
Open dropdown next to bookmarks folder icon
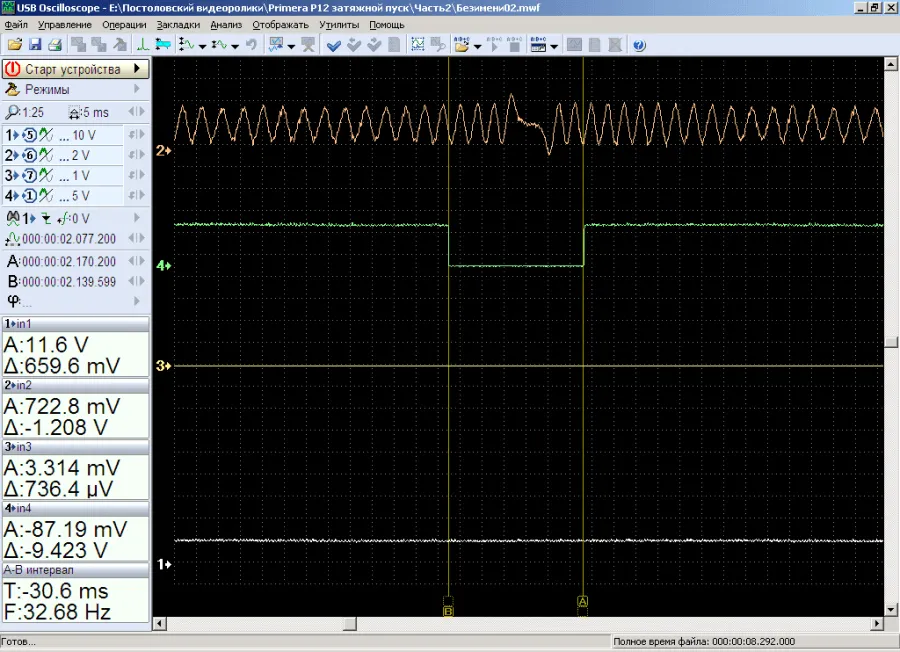(x=477, y=46)
